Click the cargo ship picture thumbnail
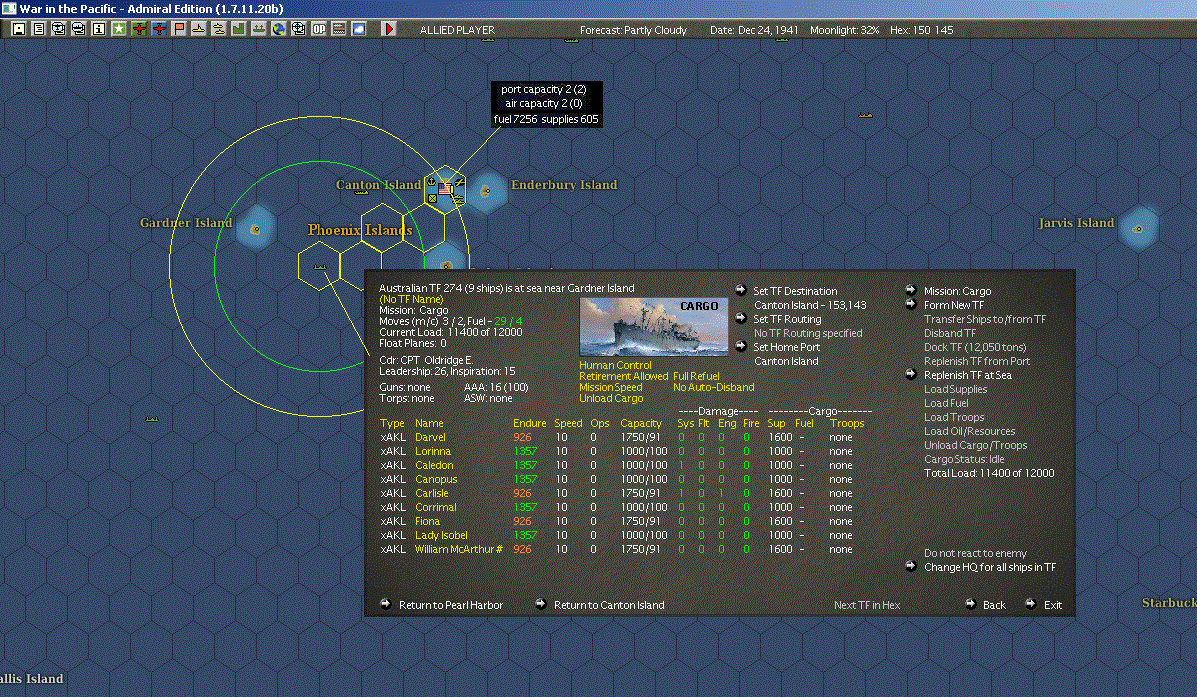The image size is (1197, 697). pyautogui.click(x=653, y=327)
